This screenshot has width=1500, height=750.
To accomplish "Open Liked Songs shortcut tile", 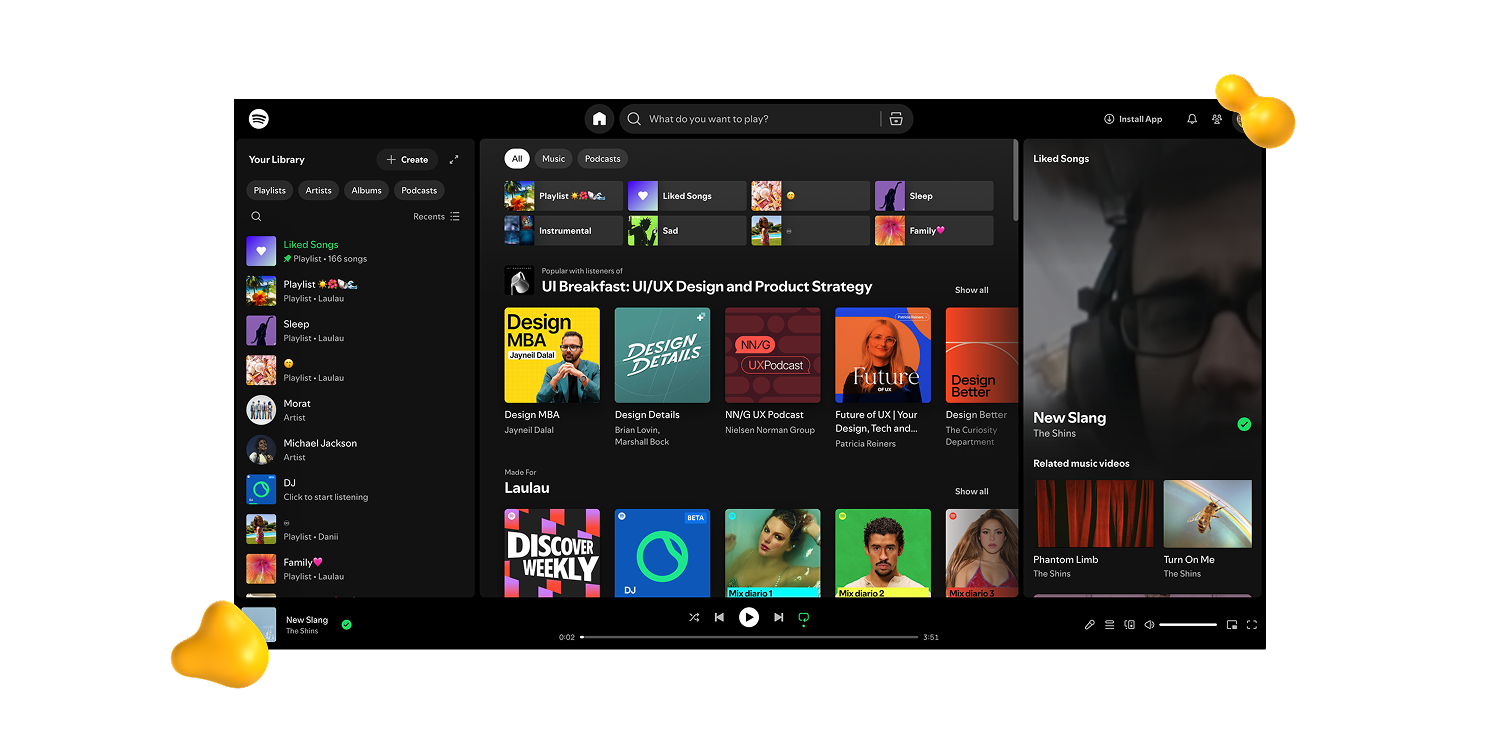I will 687,196.
